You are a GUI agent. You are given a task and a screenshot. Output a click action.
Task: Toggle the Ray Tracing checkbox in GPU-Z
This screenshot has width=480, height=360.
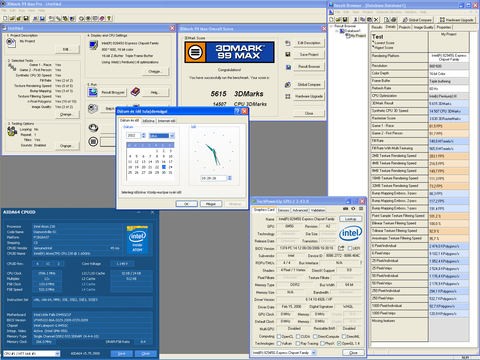click(298, 343)
